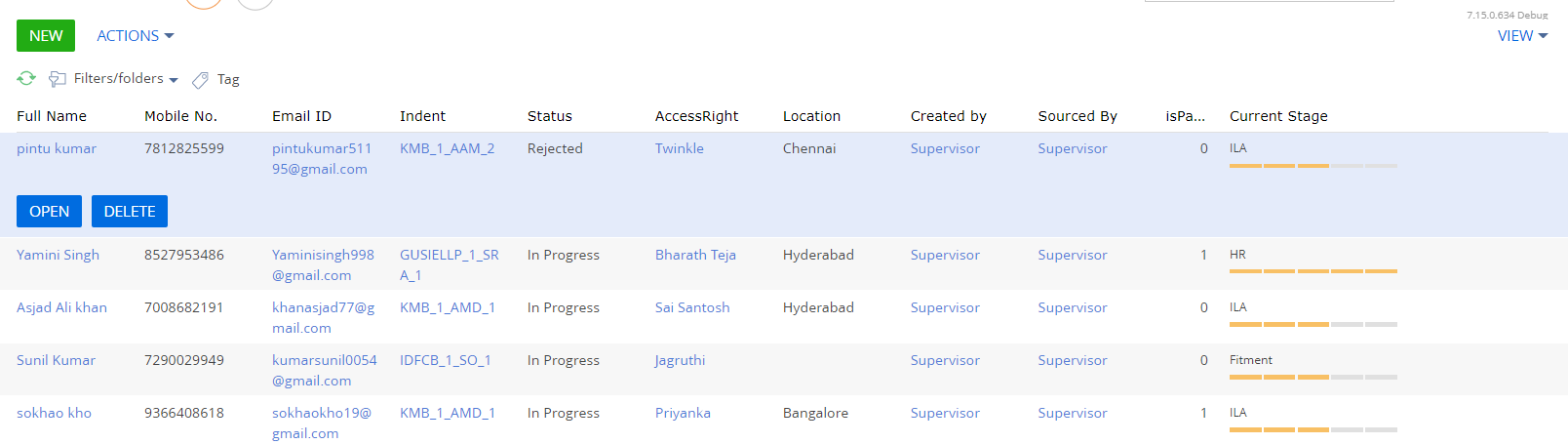Delete the pintu kumar record
The height and width of the screenshot is (444, 1568).
point(130,211)
